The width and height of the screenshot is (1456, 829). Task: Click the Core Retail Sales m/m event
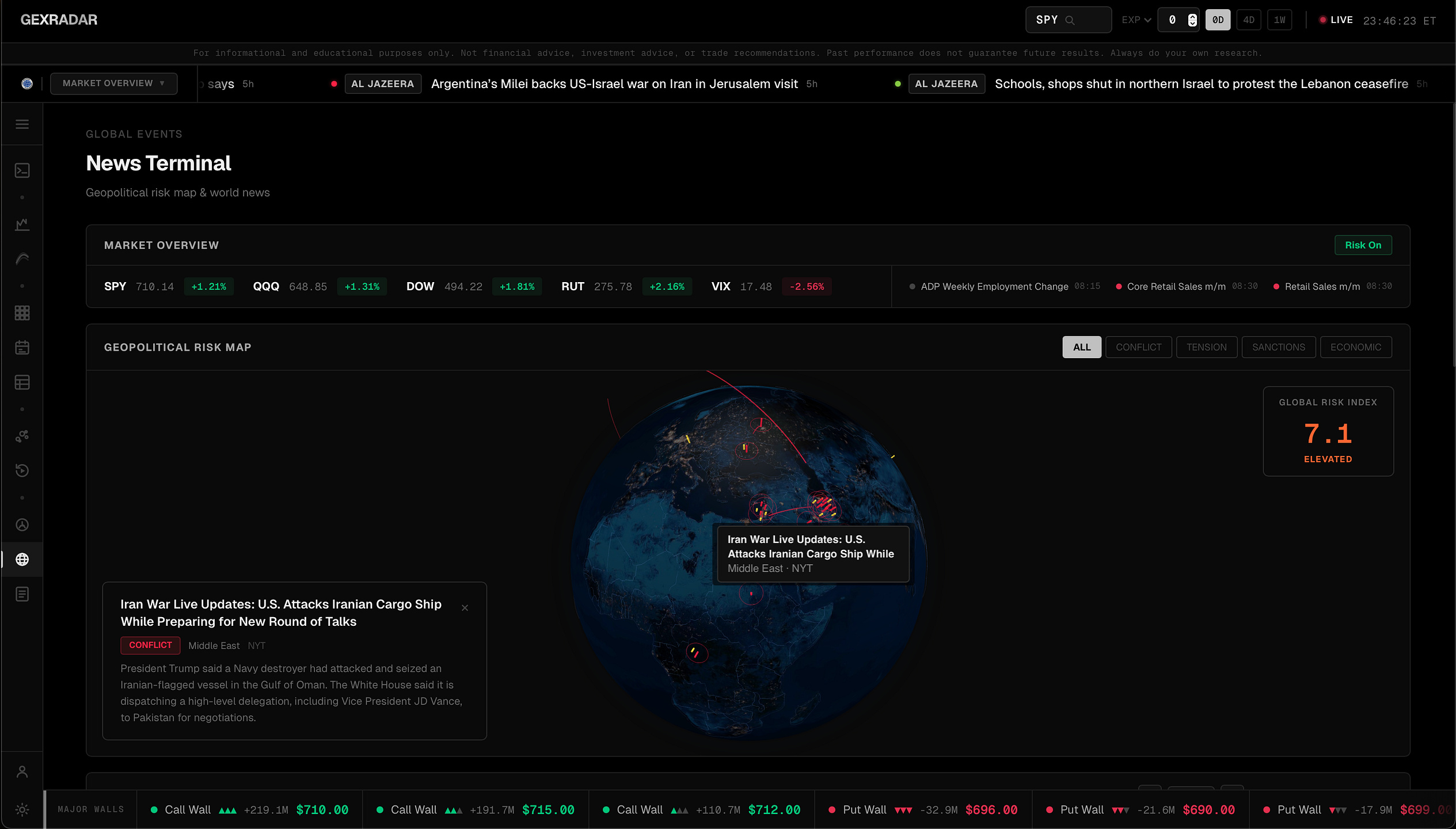[1186, 287]
